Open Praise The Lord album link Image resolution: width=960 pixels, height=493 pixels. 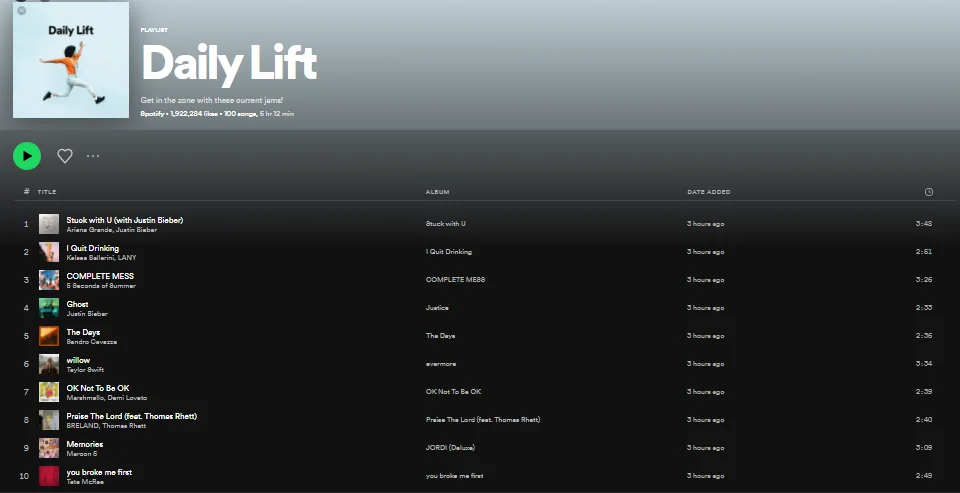[x=483, y=420]
